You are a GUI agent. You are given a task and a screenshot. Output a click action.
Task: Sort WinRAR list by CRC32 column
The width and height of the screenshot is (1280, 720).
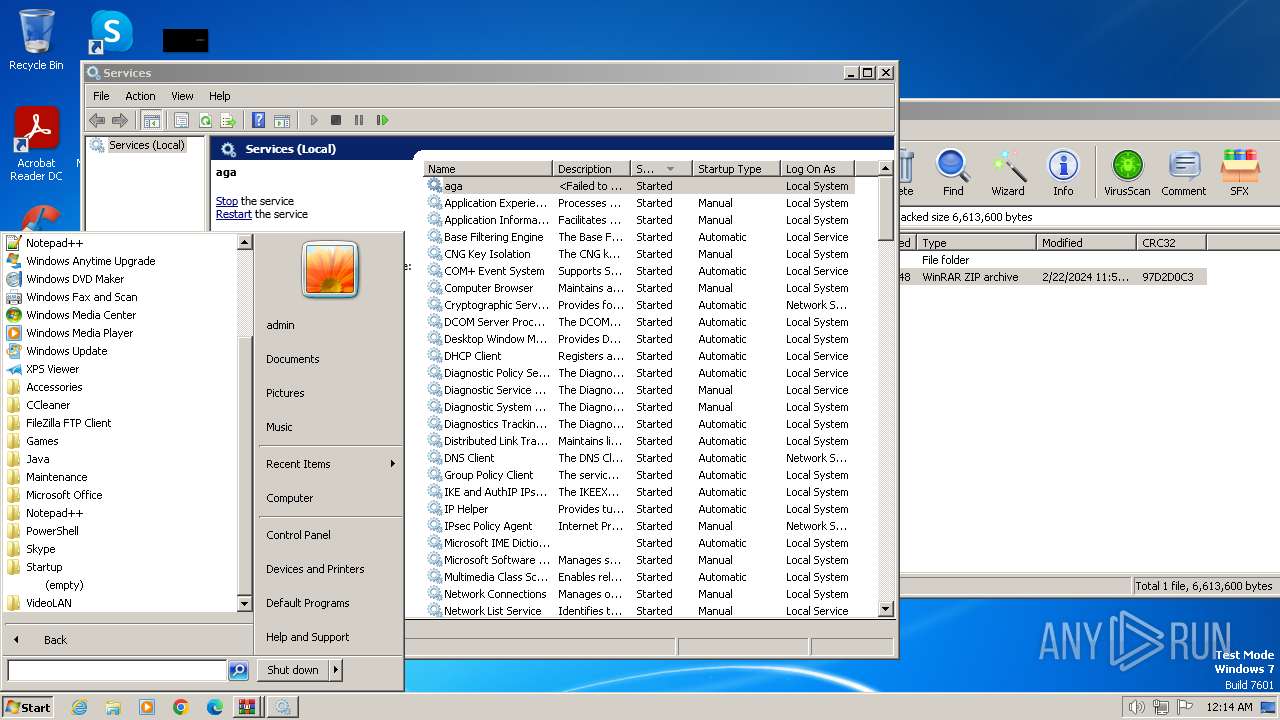(x=1172, y=243)
